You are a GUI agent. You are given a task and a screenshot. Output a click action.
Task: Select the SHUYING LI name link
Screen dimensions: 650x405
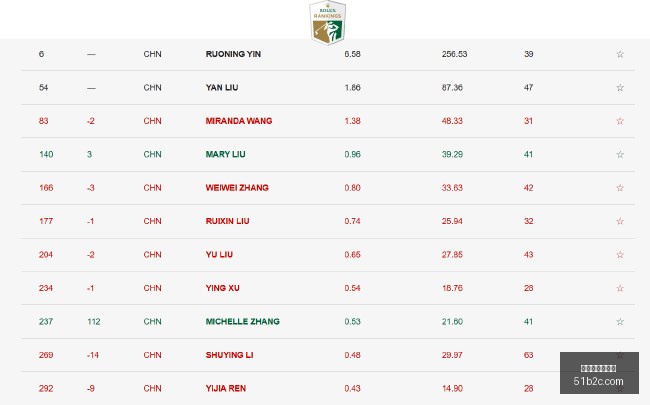click(229, 355)
